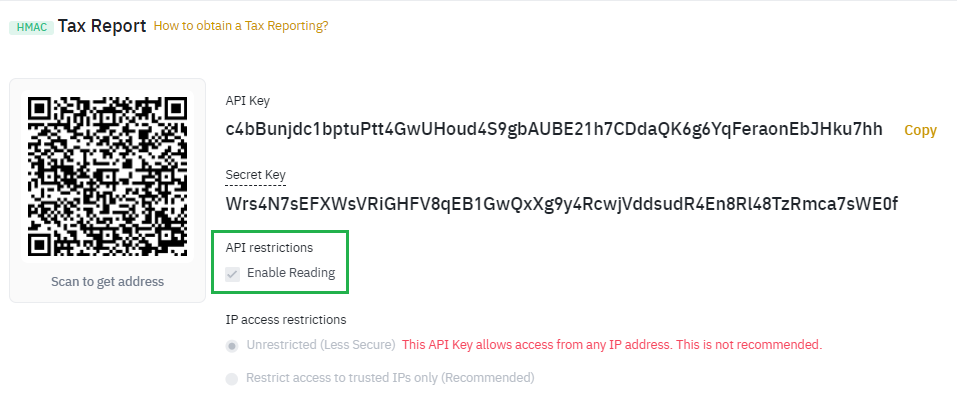Click the 'API Key' label
The width and height of the screenshot is (957, 403).
tap(247, 101)
